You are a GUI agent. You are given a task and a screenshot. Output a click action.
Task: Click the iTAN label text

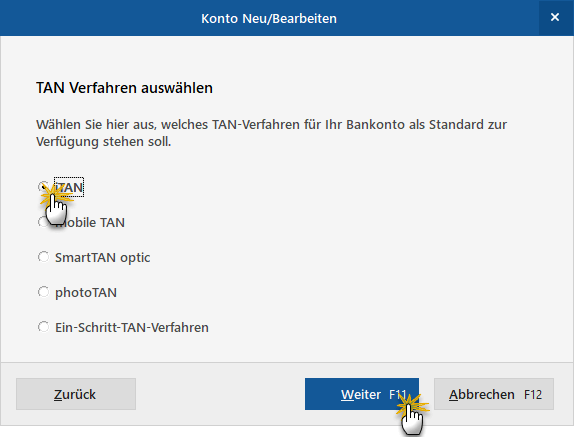click(x=69, y=187)
